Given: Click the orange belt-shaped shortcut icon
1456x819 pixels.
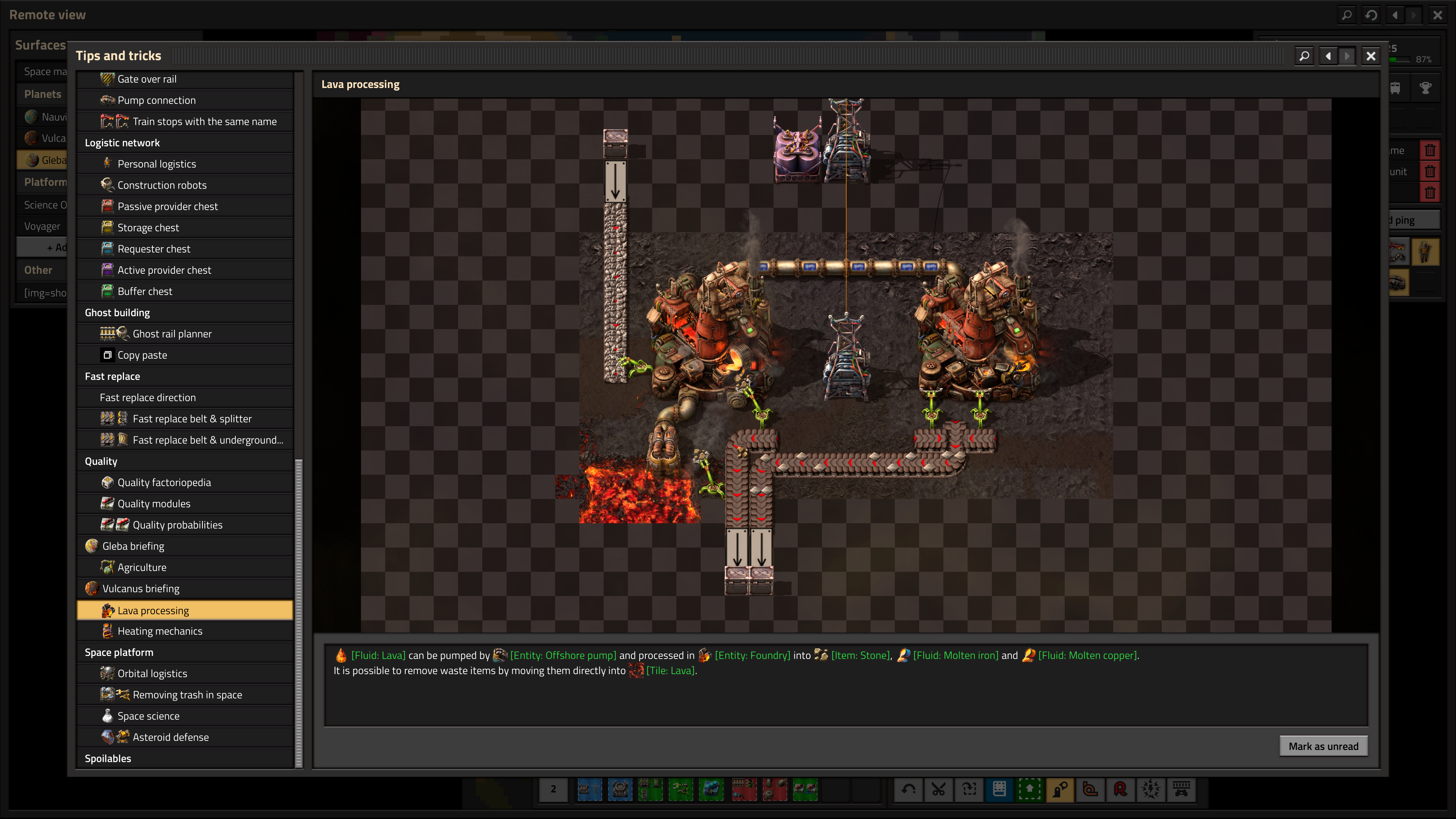Looking at the screenshot, I should [x=1090, y=789].
